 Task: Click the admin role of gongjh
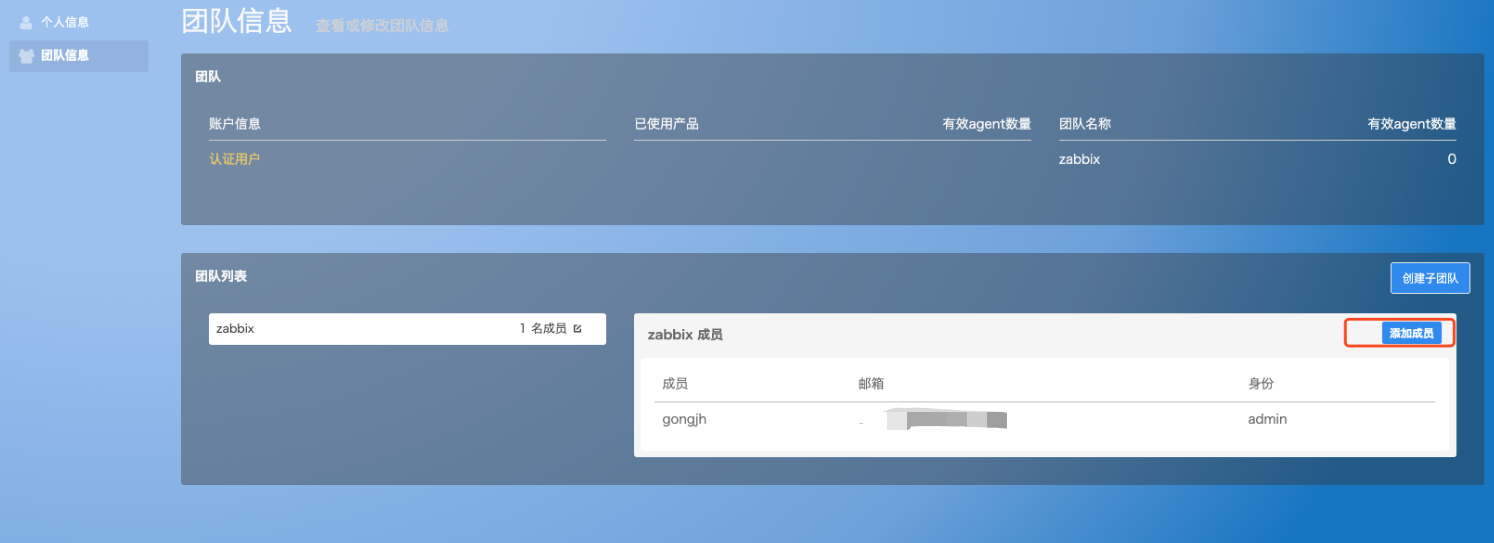click(1267, 420)
